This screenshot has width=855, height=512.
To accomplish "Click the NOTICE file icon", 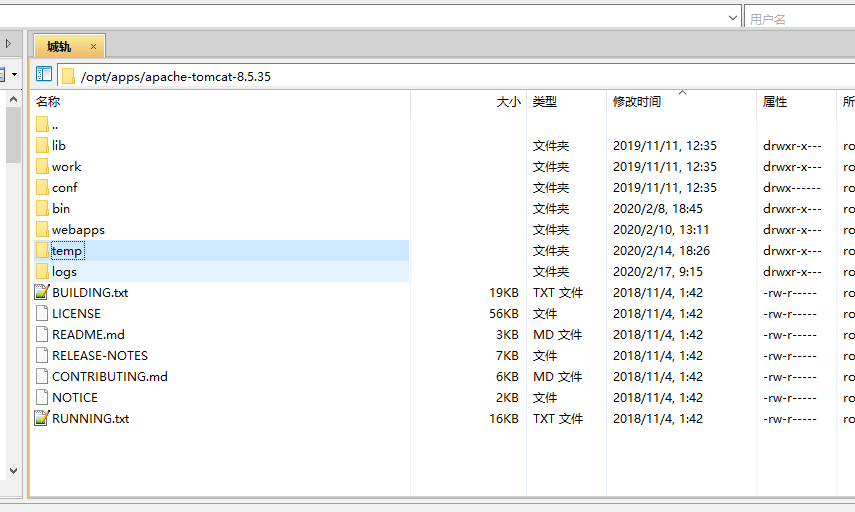I will pos(42,397).
